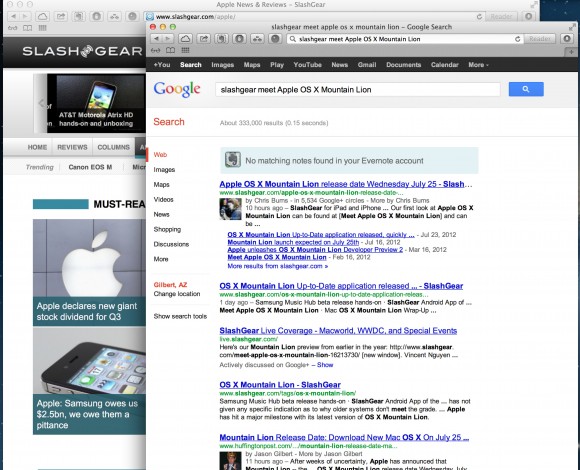Open HOME tab on SlashGear nav
Screen dimensions: 580x470
37,147
